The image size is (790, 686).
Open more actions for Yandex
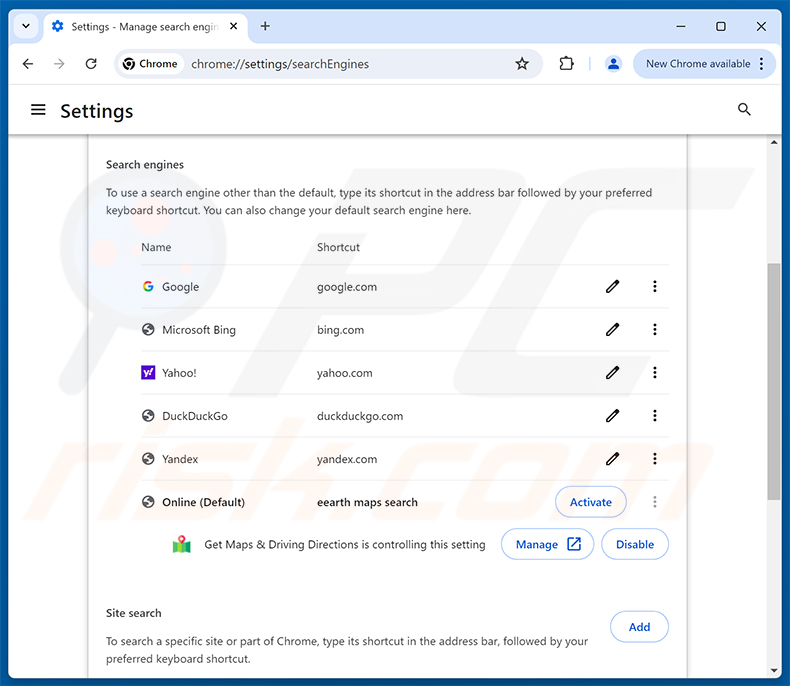(x=654, y=459)
